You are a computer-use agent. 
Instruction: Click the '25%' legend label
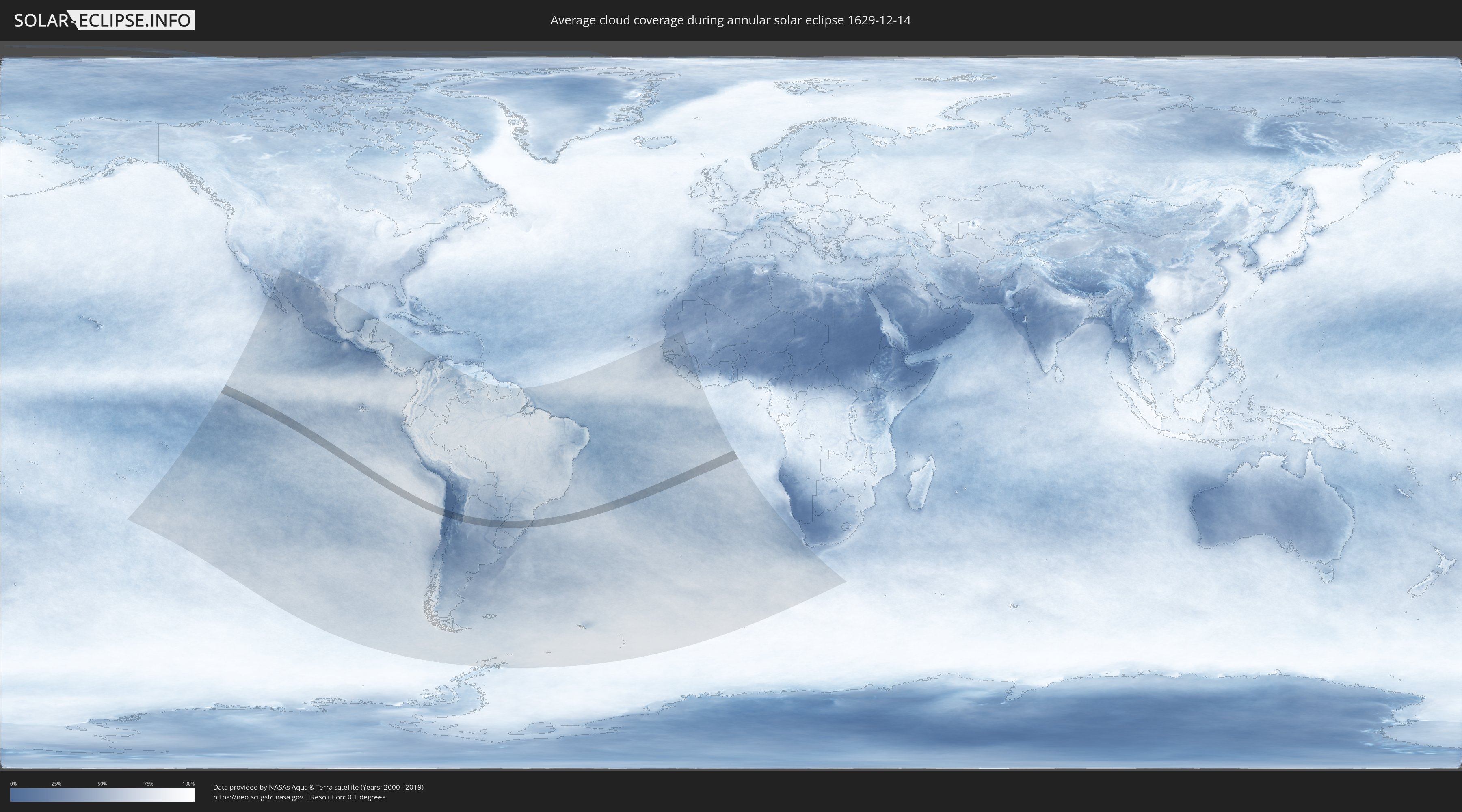56,784
